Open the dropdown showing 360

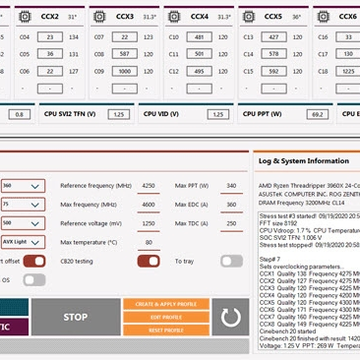[23, 186]
